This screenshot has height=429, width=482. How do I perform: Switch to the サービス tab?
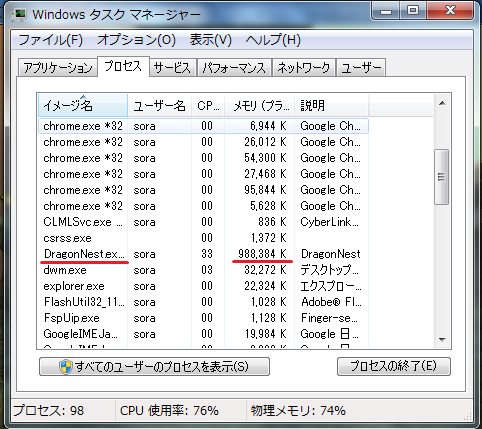(x=172, y=68)
